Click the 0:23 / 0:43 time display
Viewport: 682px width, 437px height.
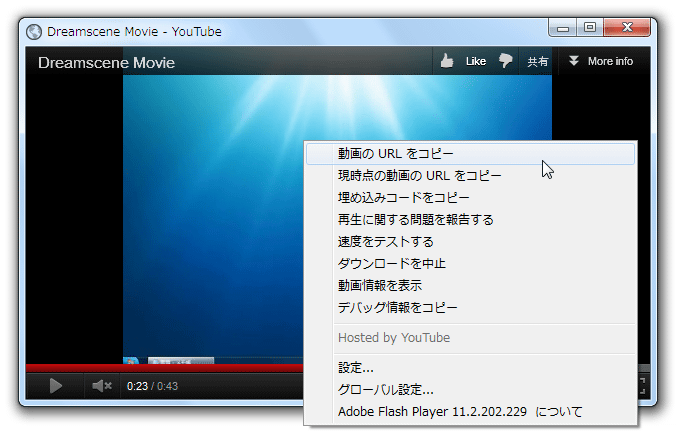pyautogui.click(x=152, y=386)
